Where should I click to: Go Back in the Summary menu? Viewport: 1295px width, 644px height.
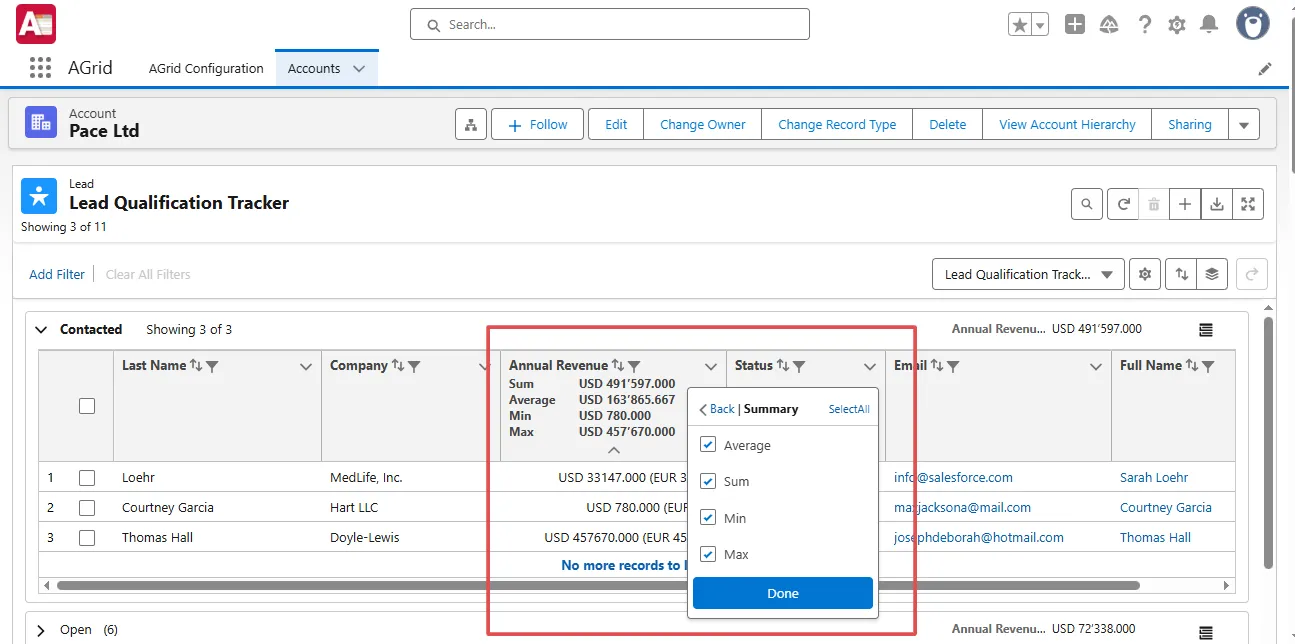(x=717, y=409)
